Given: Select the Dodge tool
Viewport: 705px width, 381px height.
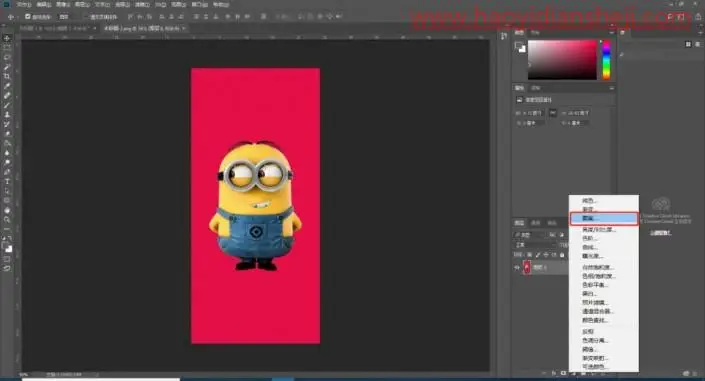Looking at the screenshot, I should [7, 162].
